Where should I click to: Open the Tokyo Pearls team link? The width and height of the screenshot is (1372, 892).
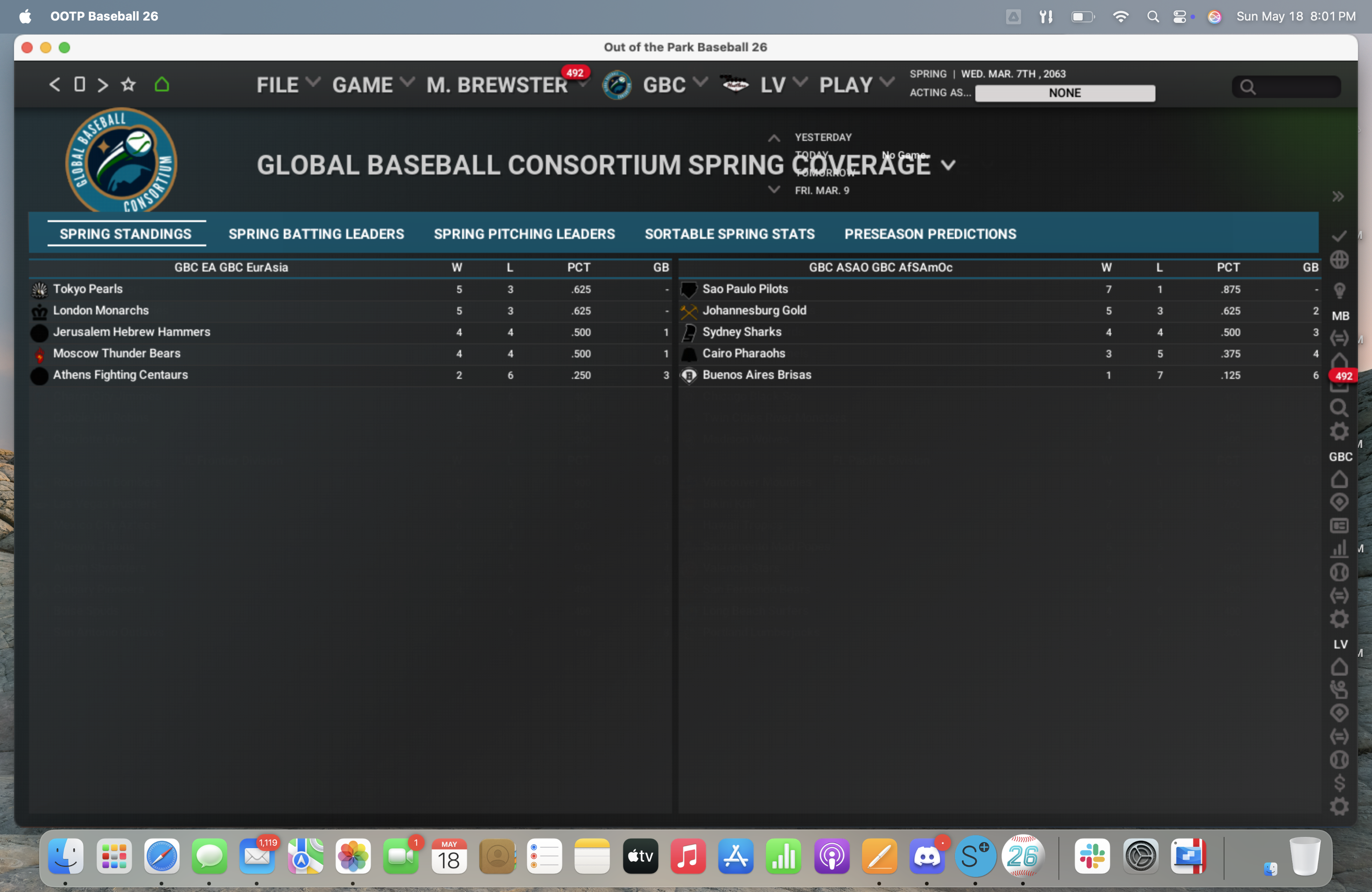pos(88,289)
